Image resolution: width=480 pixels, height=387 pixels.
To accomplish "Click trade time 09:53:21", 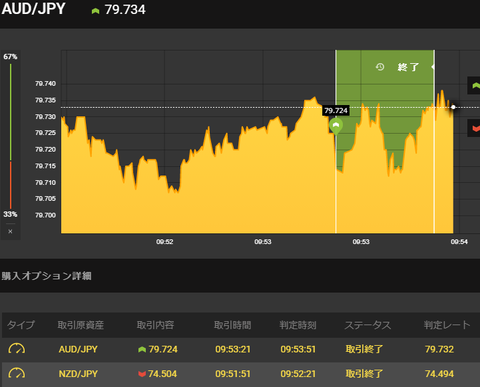I will point(233,349).
